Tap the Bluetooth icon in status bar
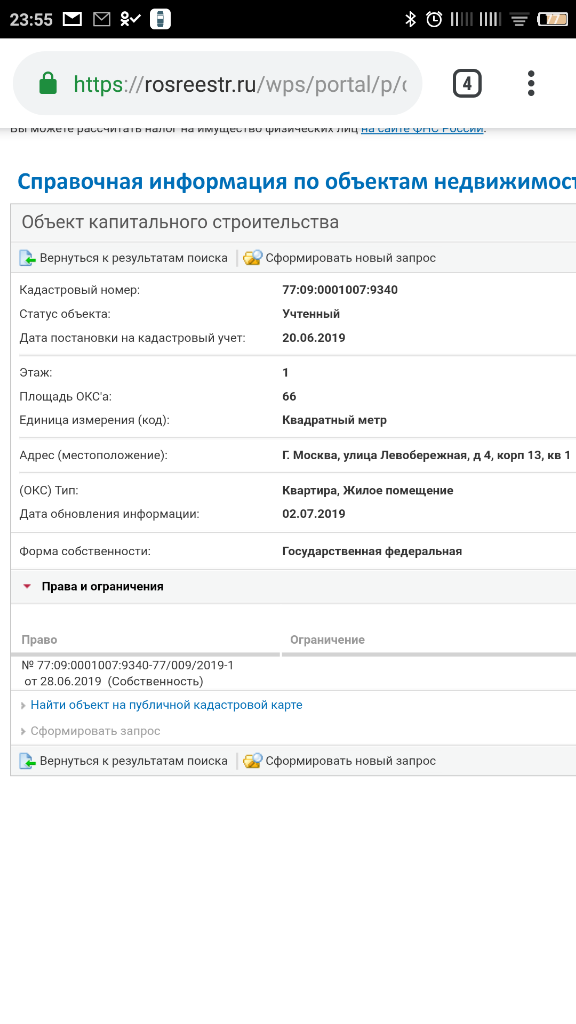Screen dimensions: 576x1024 410,19
